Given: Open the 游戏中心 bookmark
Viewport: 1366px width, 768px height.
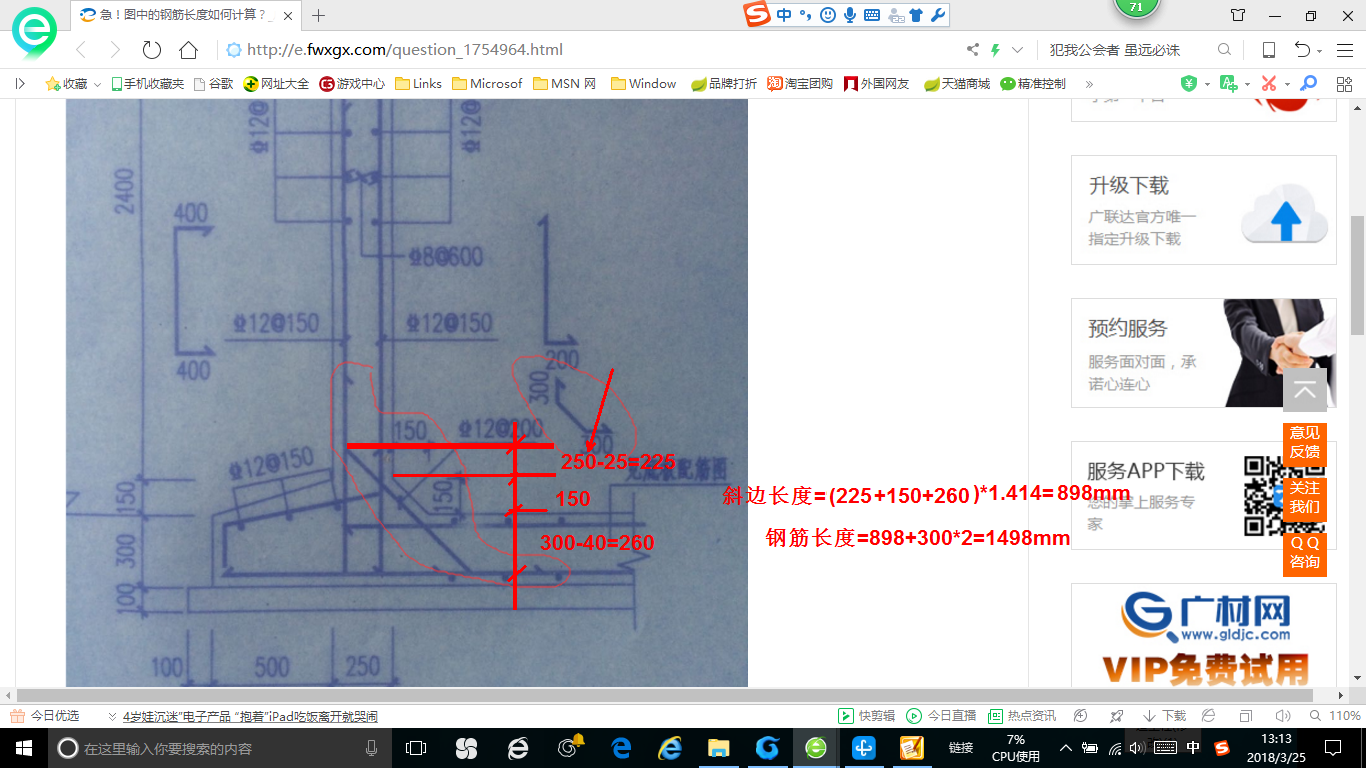Looking at the screenshot, I should coord(352,84).
